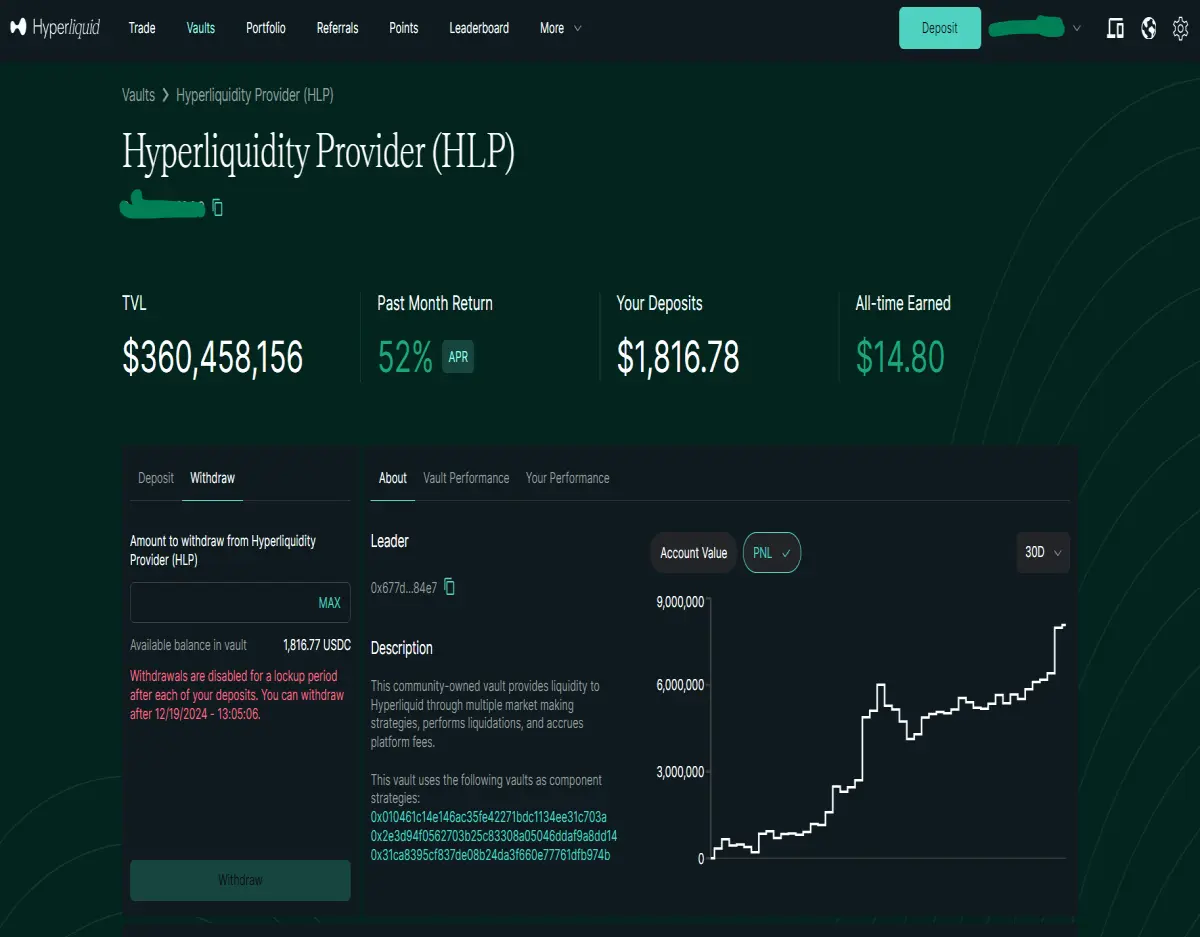The height and width of the screenshot is (937, 1200).
Task: Open the Leaderboard page
Action: coord(479,28)
